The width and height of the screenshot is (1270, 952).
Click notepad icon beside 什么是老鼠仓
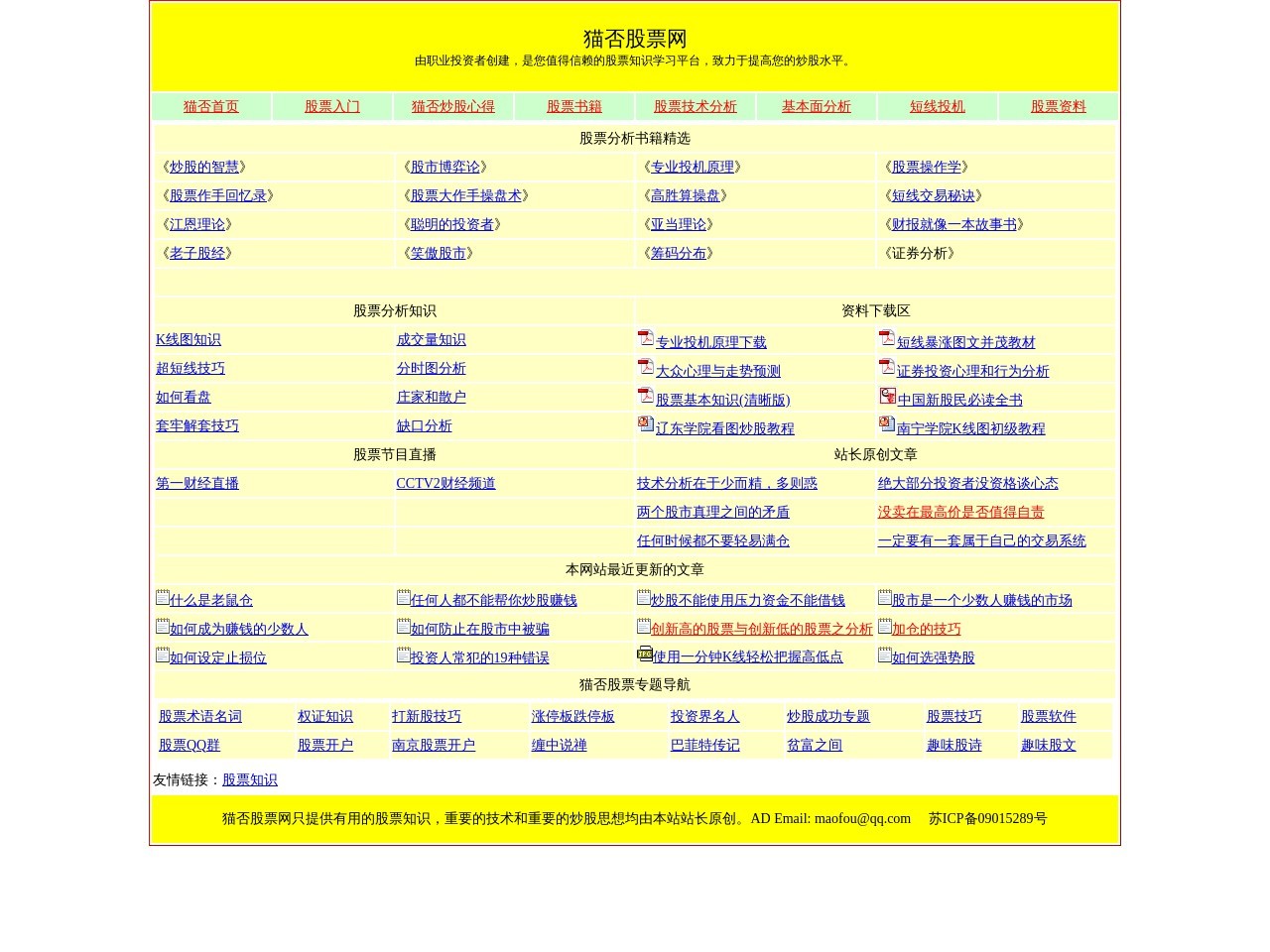point(162,597)
